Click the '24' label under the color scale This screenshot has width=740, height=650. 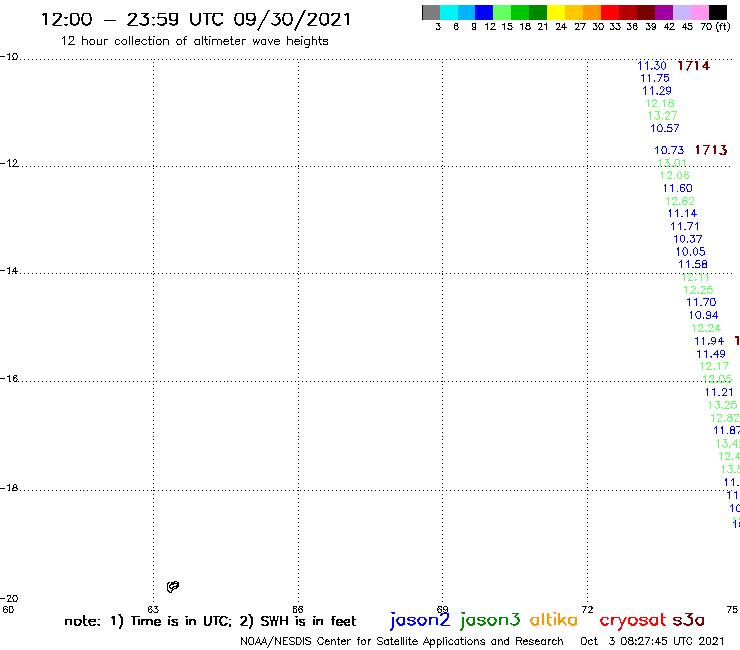(561, 27)
